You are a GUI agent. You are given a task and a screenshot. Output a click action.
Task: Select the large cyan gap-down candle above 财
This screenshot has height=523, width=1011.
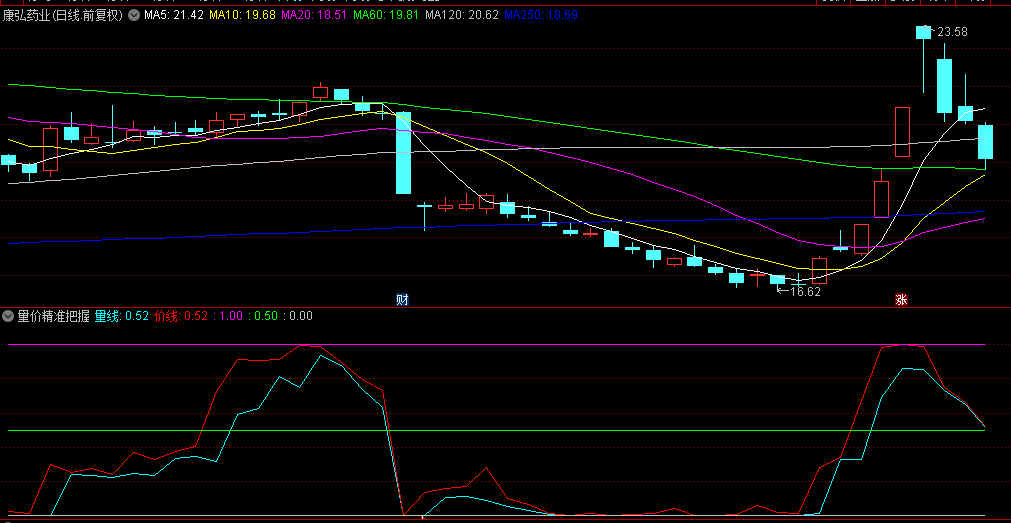403,153
